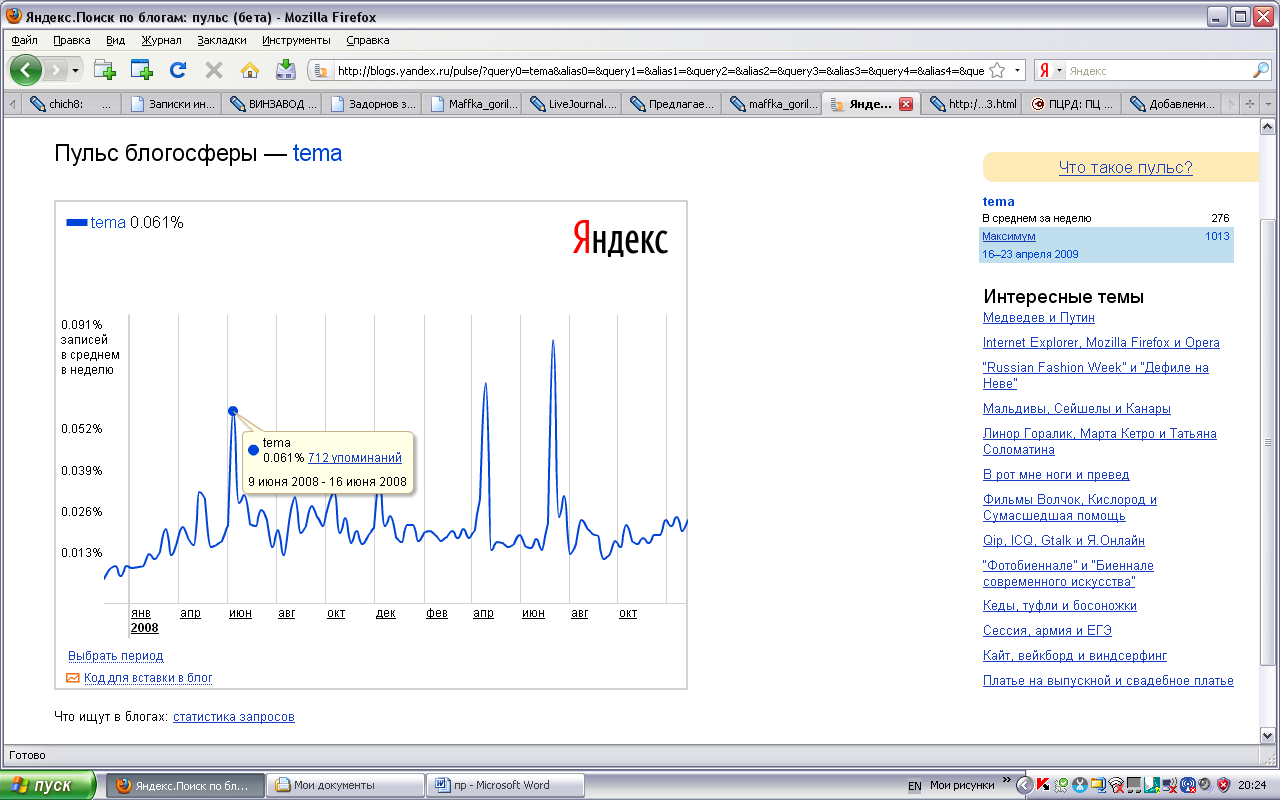
Task: Open the Справка menu
Action: click(368, 40)
